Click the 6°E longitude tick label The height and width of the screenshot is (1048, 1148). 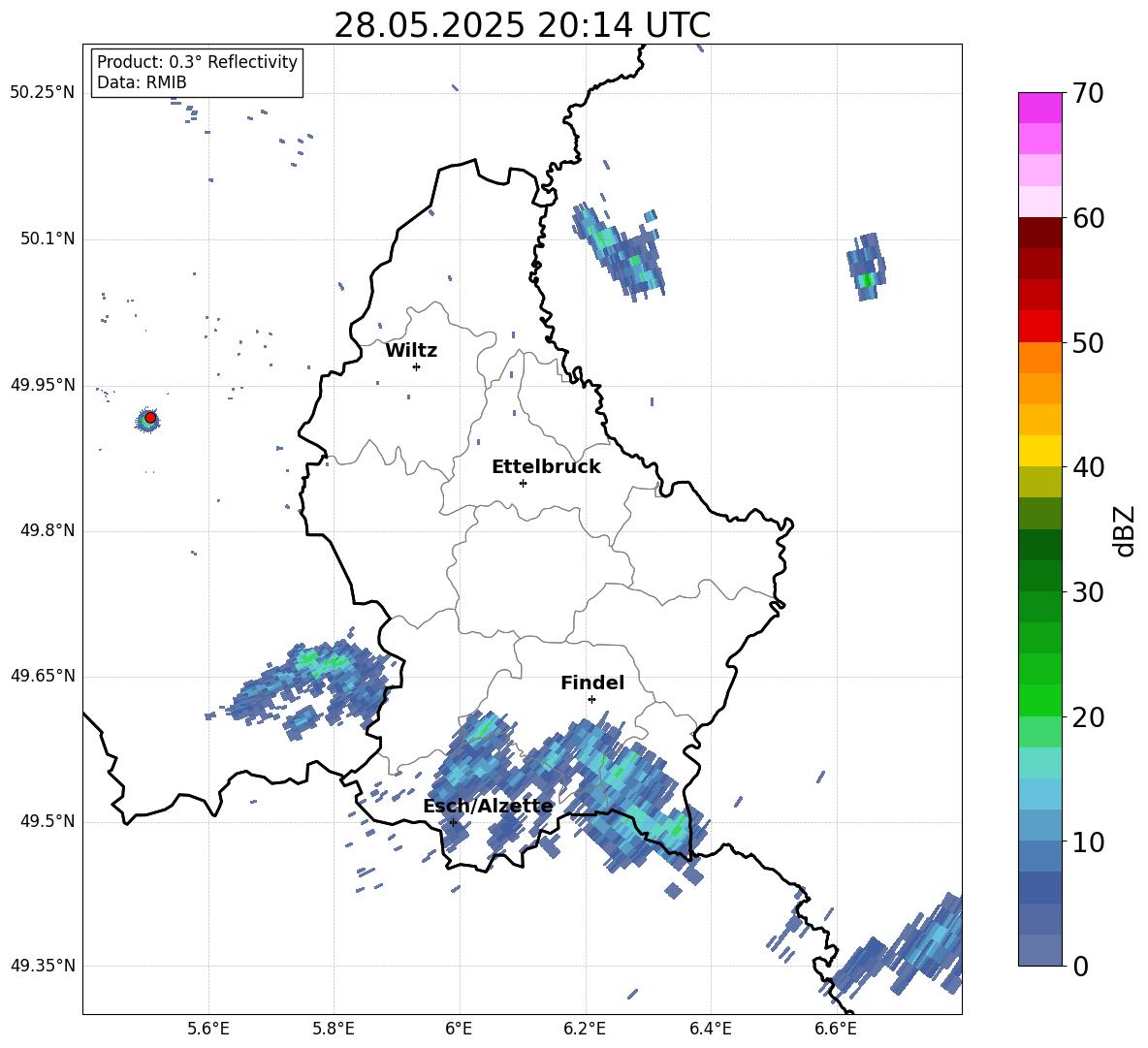459,1029
